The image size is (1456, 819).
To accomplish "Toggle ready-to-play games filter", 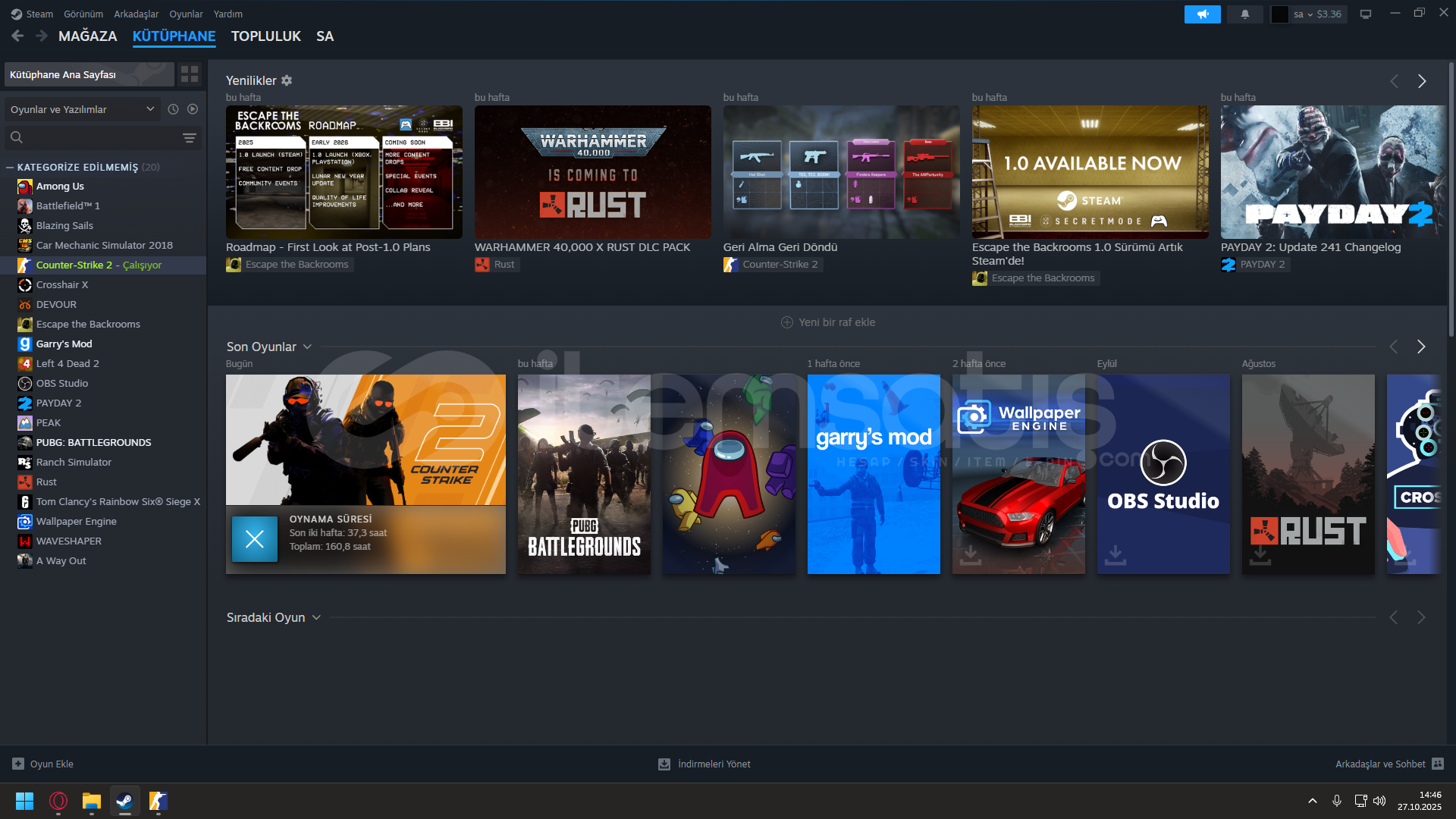I will point(193,109).
